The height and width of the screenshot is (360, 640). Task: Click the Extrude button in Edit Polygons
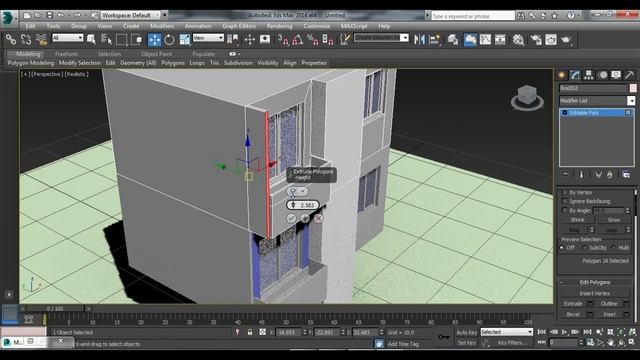(573, 304)
